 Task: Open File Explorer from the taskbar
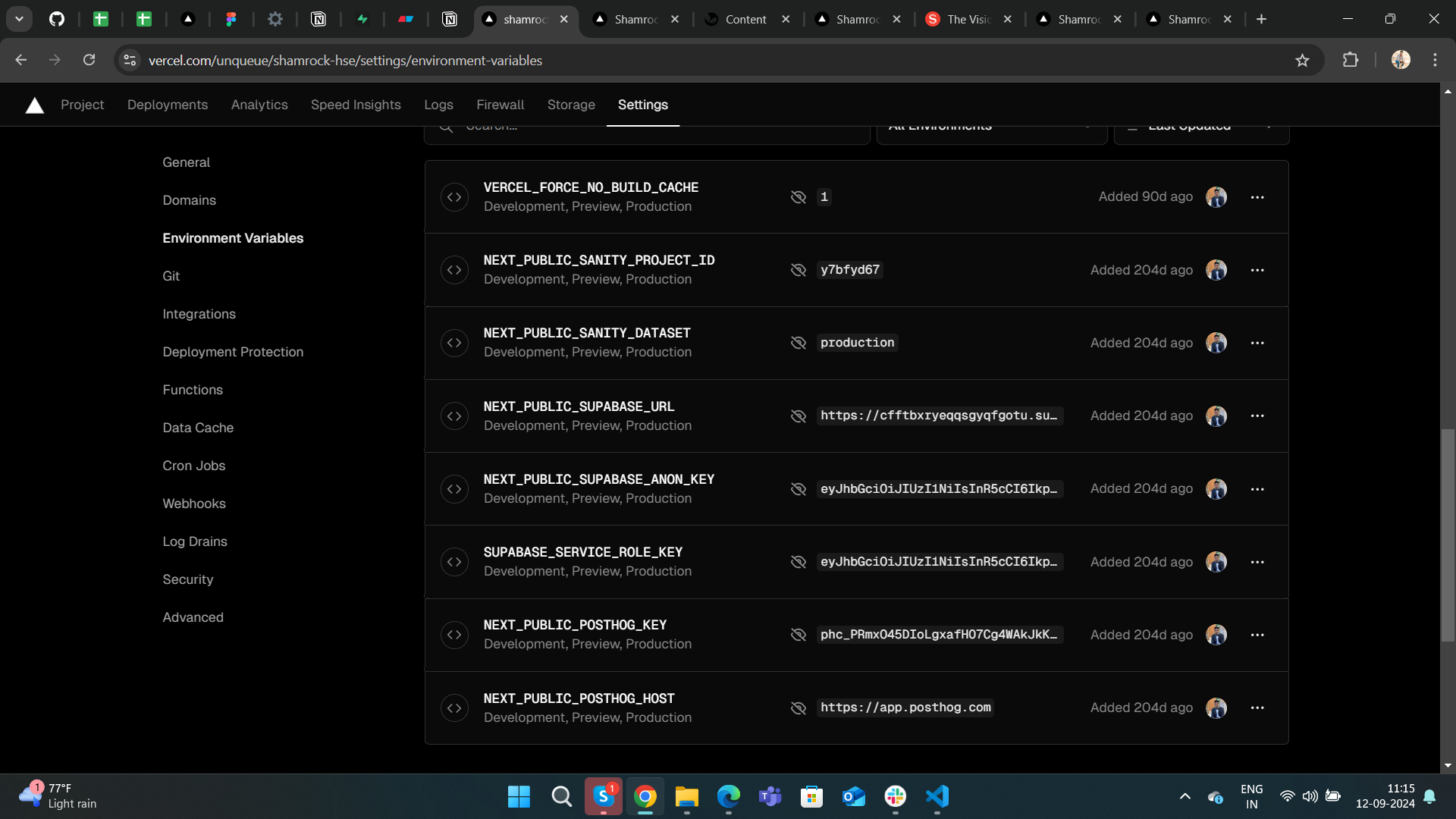tap(687, 796)
